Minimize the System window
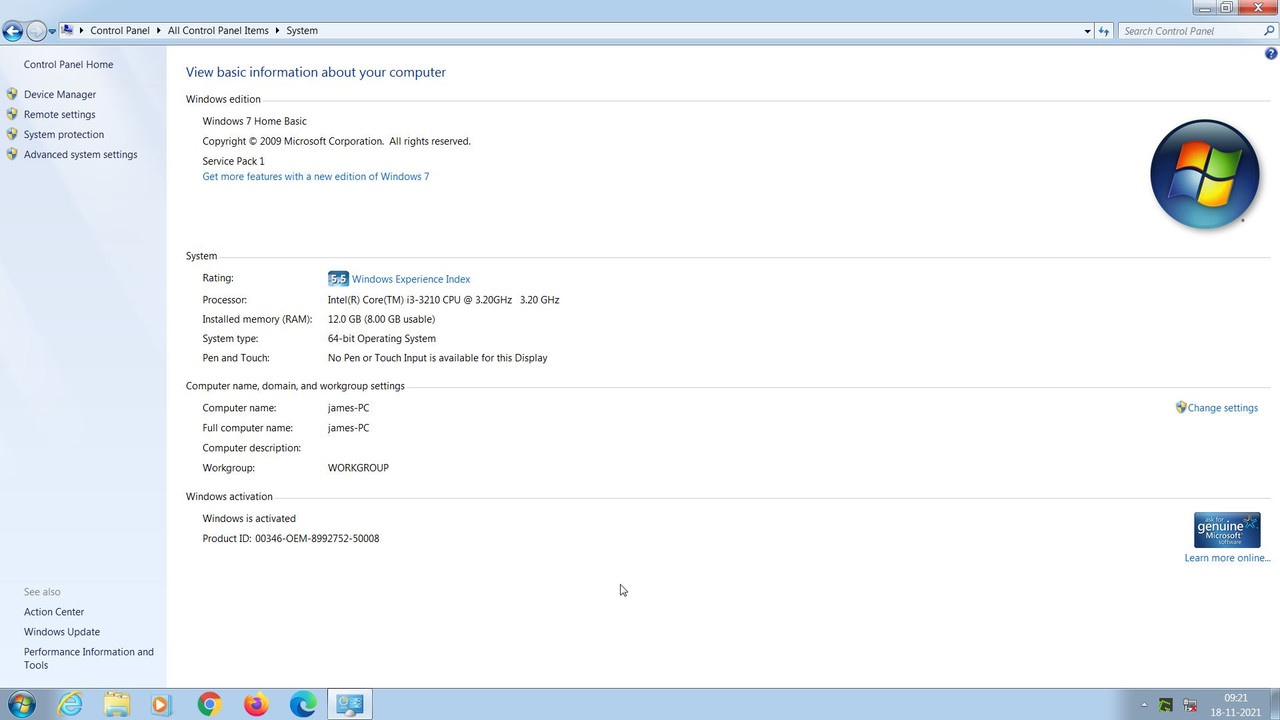 [x=1206, y=7]
